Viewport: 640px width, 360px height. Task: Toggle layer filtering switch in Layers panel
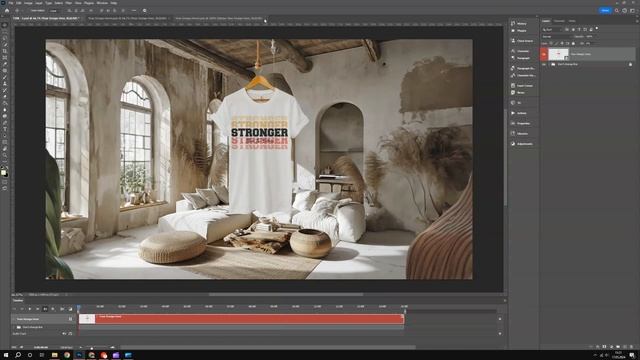tap(597, 28)
